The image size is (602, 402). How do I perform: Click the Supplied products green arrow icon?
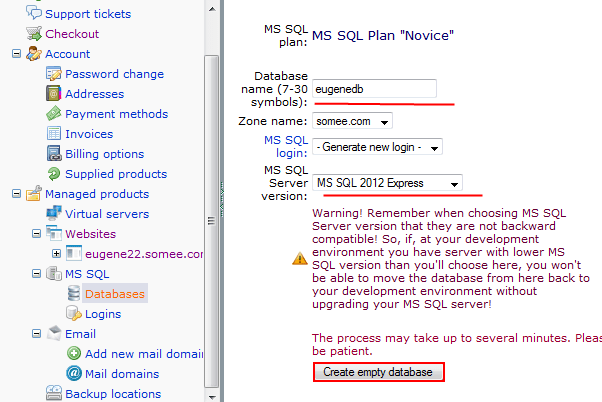point(53,174)
